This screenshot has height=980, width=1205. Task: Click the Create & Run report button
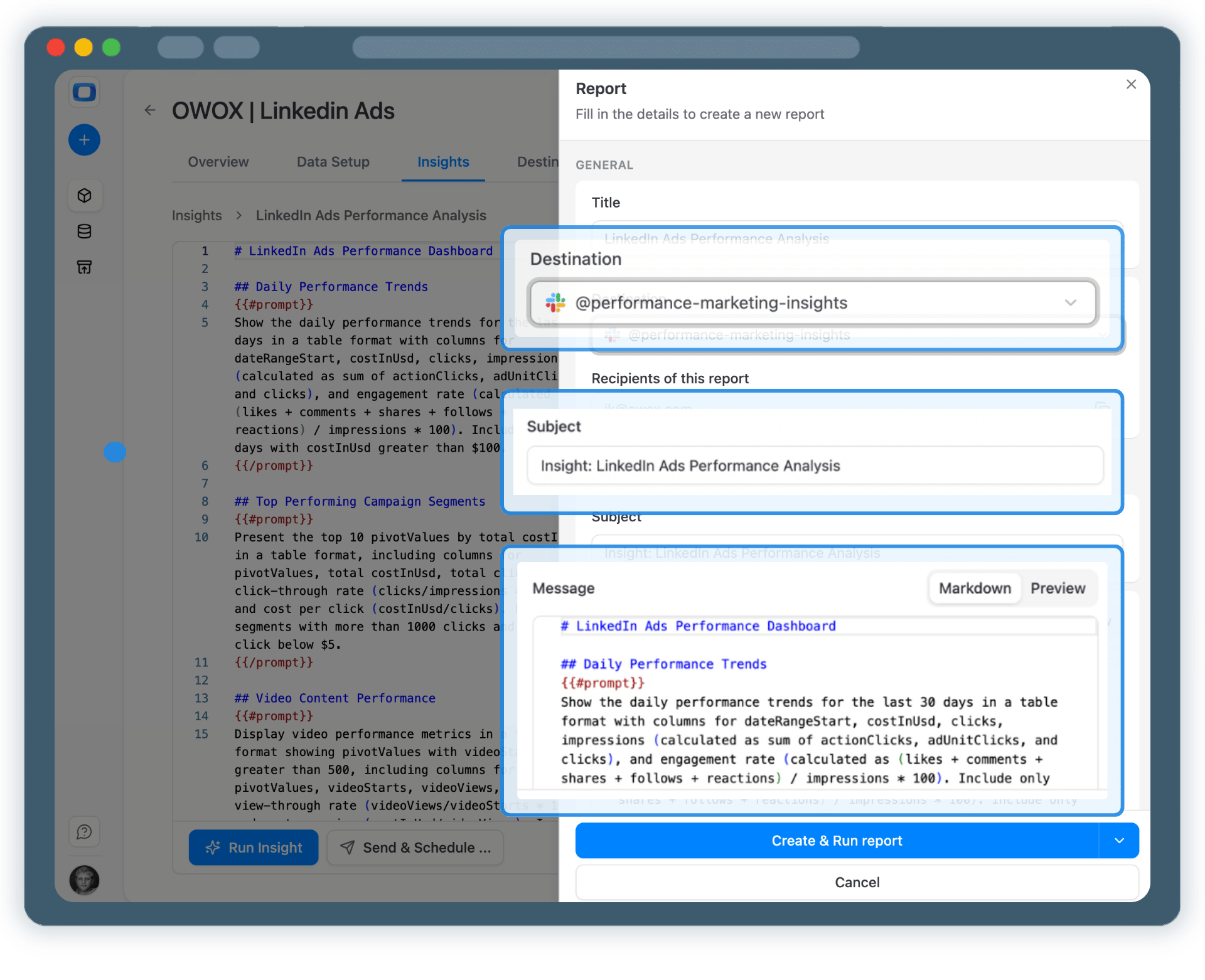pyautogui.click(x=837, y=841)
